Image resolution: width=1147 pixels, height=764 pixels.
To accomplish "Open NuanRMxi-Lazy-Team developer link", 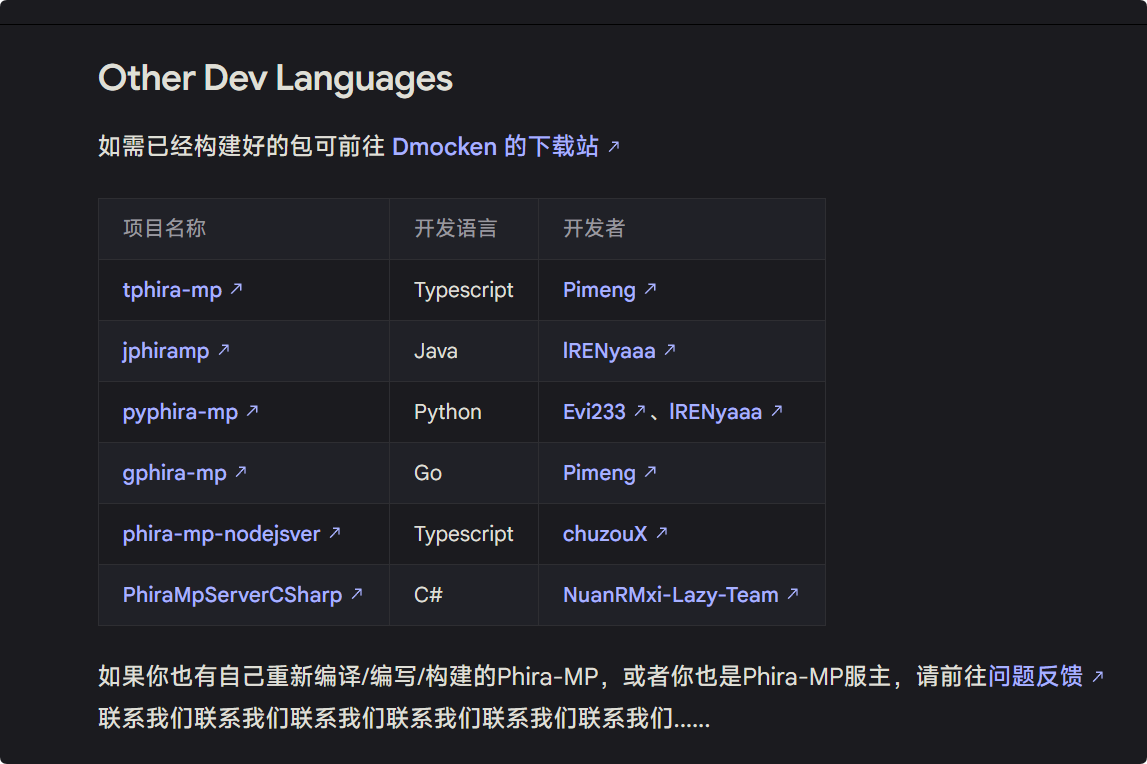I will coord(670,595).
